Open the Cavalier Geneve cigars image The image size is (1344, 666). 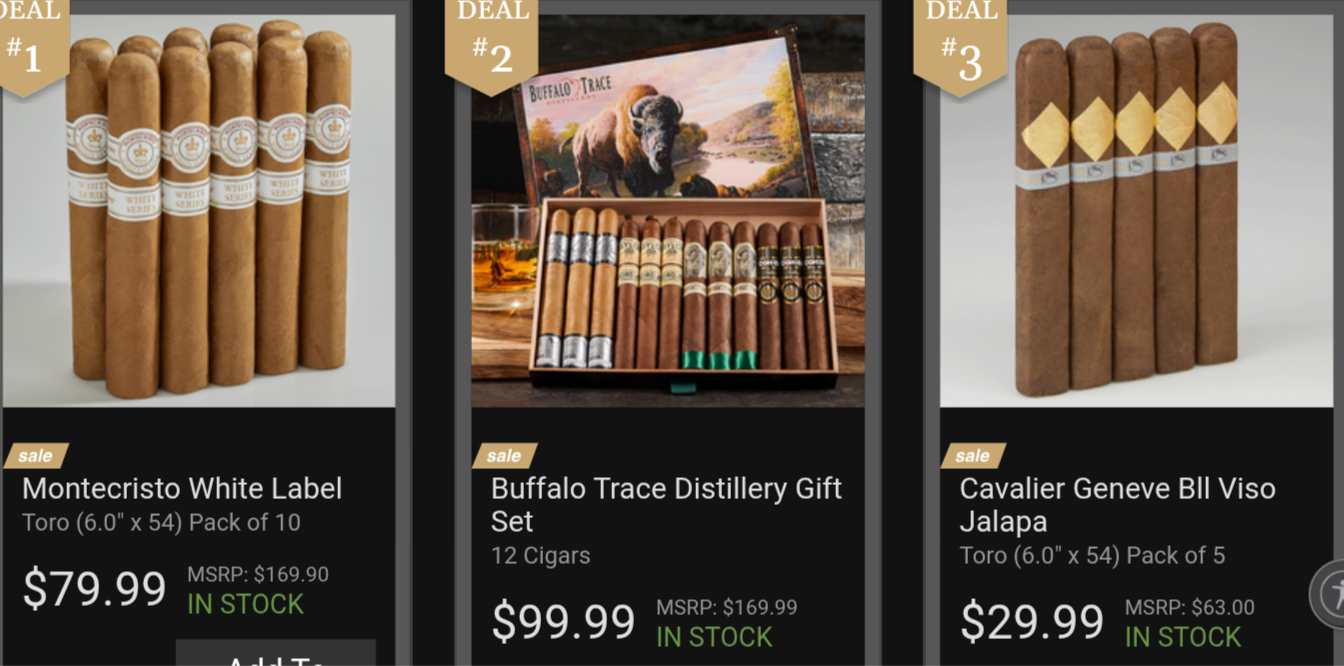(1136, 211)
